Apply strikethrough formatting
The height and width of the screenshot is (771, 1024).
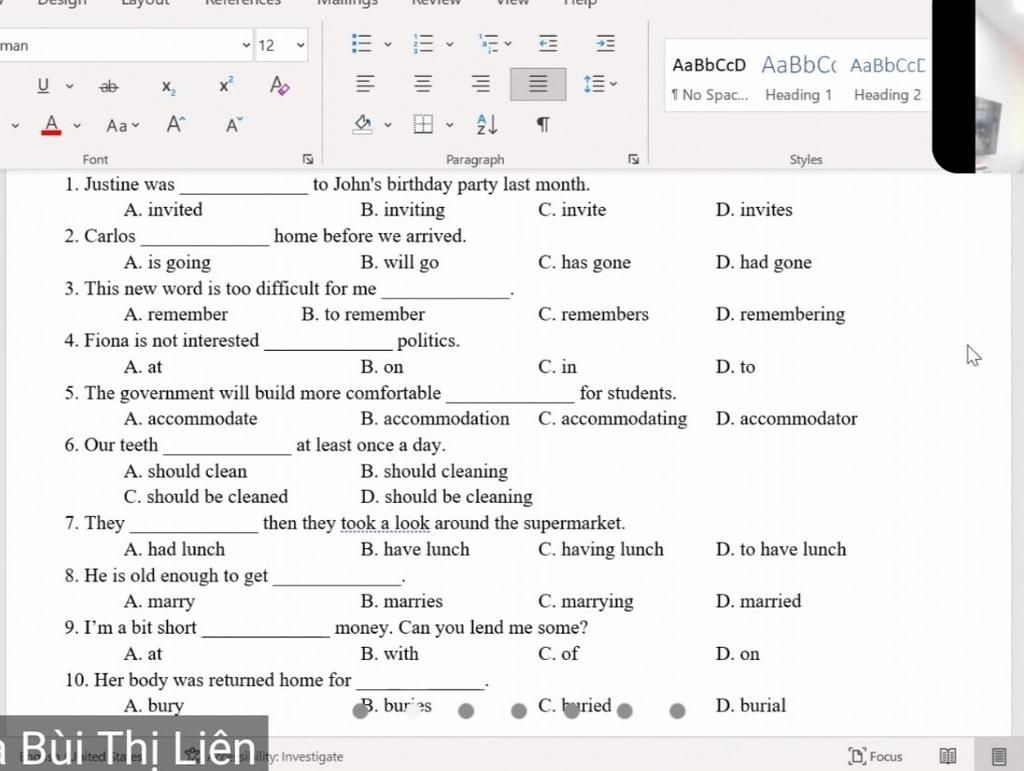[x=109, y=86]
